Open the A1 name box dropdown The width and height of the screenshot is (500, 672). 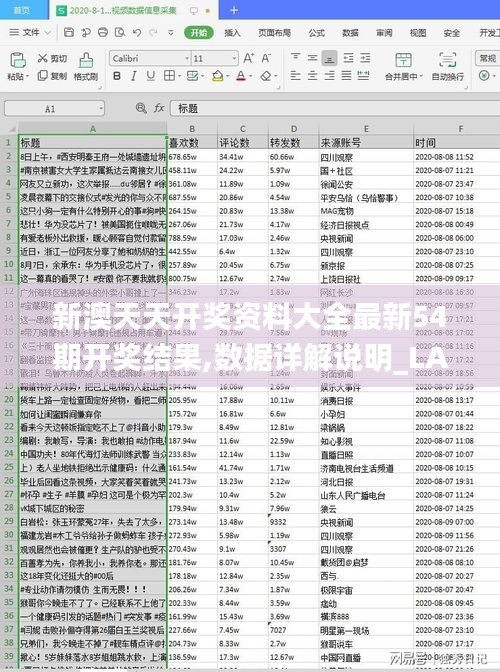pos(102,108)
